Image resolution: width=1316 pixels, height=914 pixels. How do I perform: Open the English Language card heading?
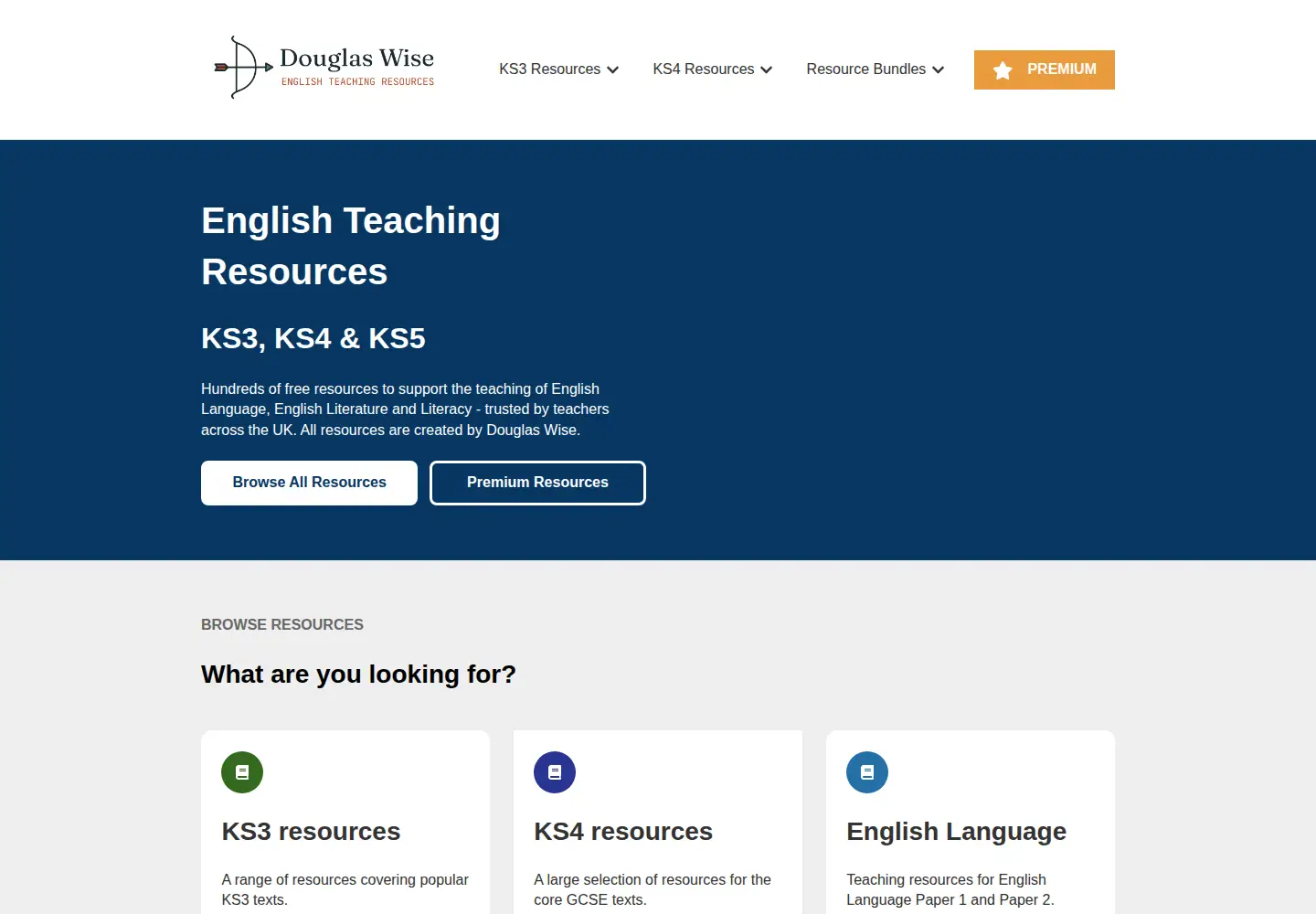click(957, 832)
